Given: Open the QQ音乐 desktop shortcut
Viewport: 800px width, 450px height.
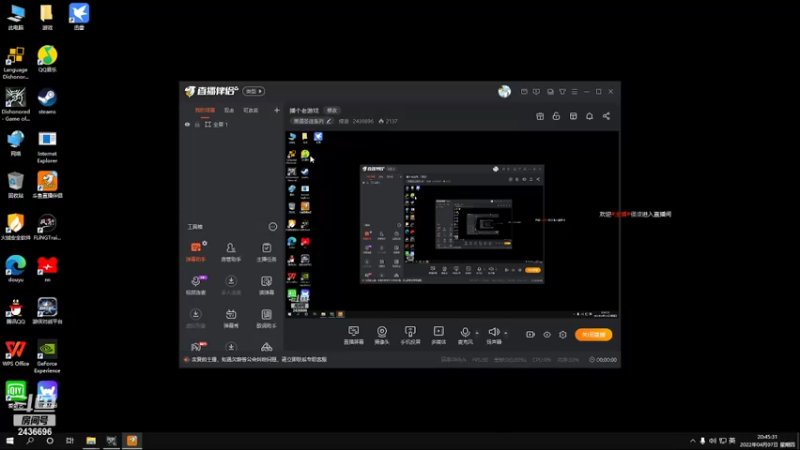Looking at the screenshot, I should [x=47, y=59].
